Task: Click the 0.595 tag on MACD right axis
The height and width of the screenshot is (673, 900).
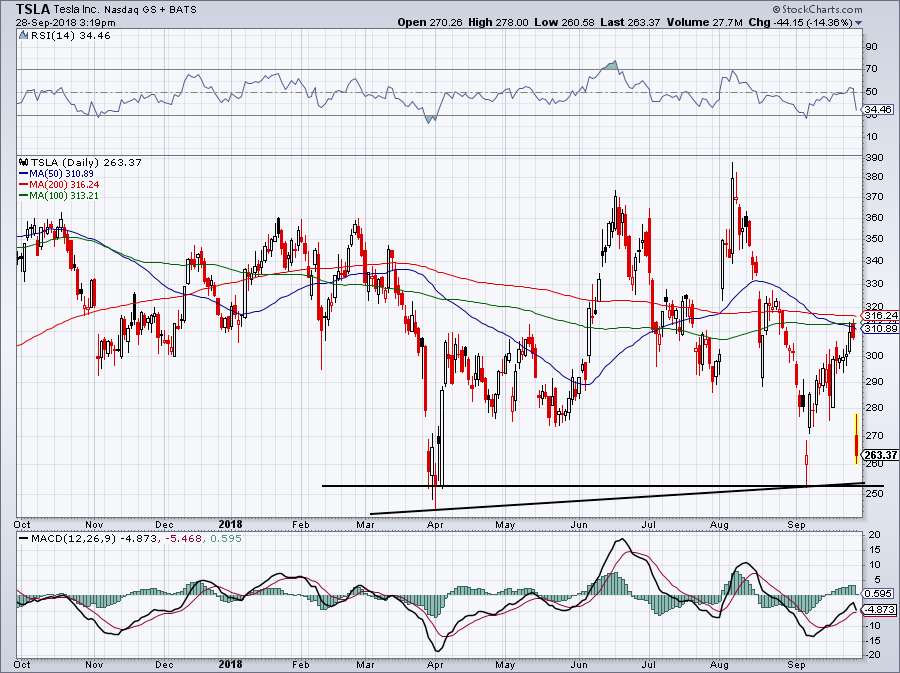Action: (x=878, y=594)
